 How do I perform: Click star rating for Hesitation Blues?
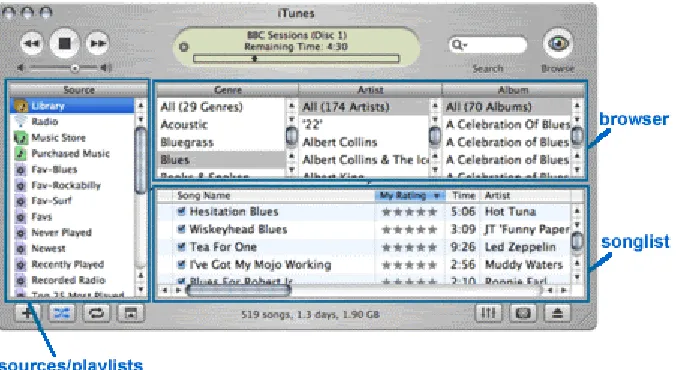click(409, 212)
